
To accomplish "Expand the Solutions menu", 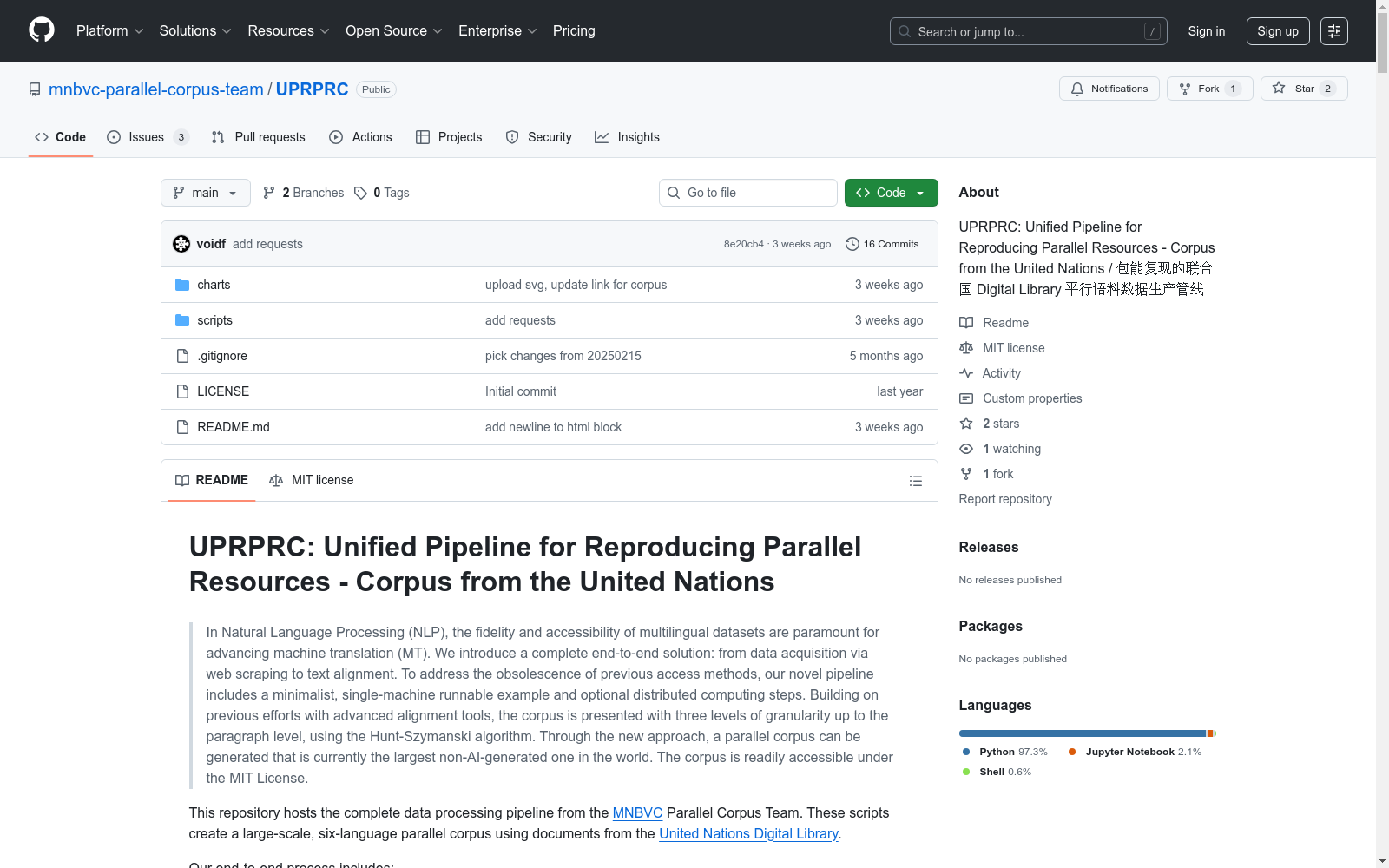I will [x=195, y=31].
